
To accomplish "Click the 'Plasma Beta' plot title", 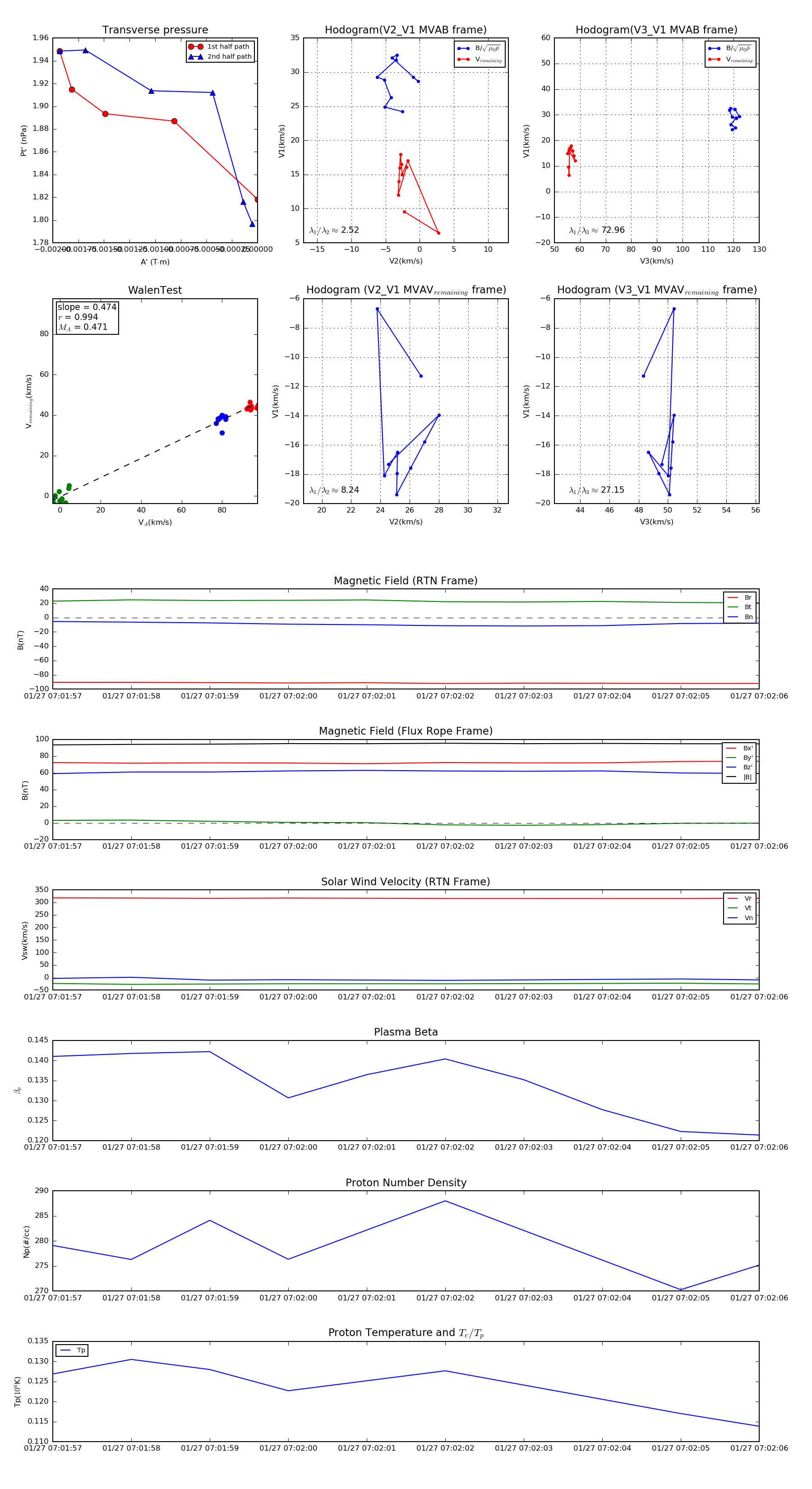I will (406, 1032).
